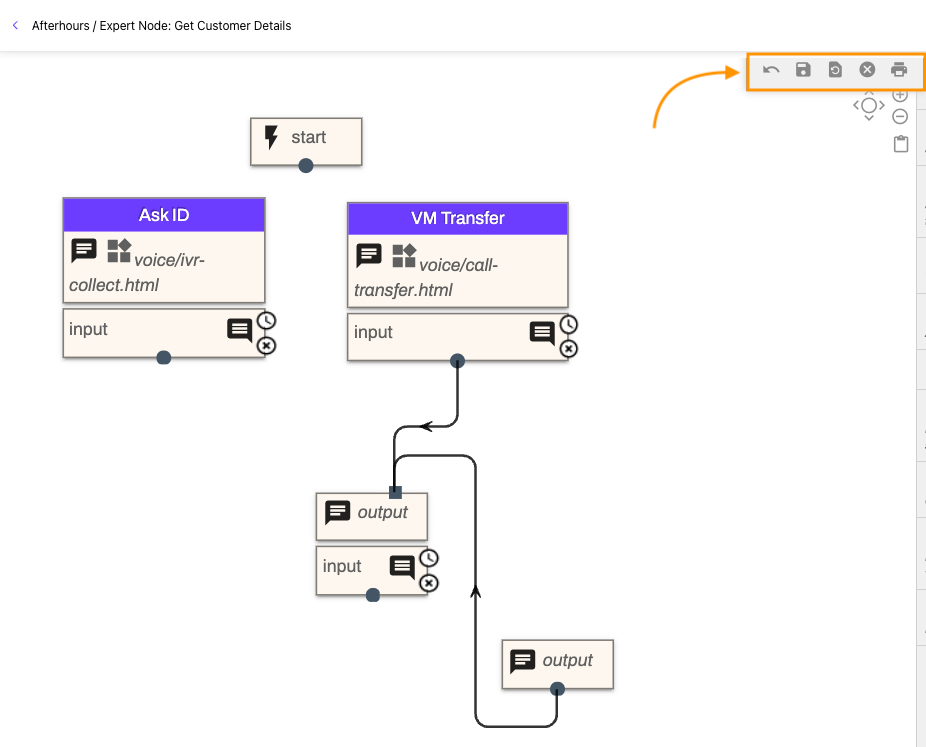Click the timeout clock icon on VM Transfer input
Image resolution: width=926 pixels, height=747 pixels.
coord(569,324)
